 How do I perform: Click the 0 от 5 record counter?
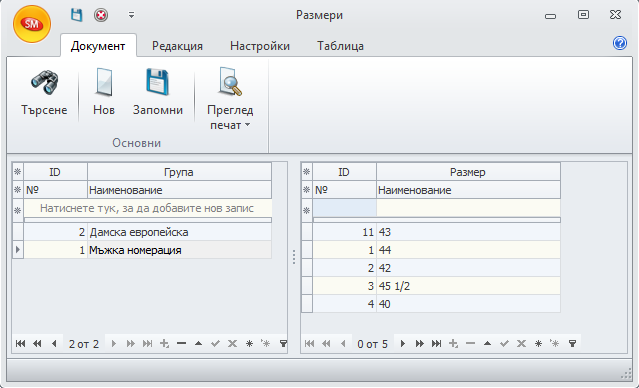(x=372, y=344)
